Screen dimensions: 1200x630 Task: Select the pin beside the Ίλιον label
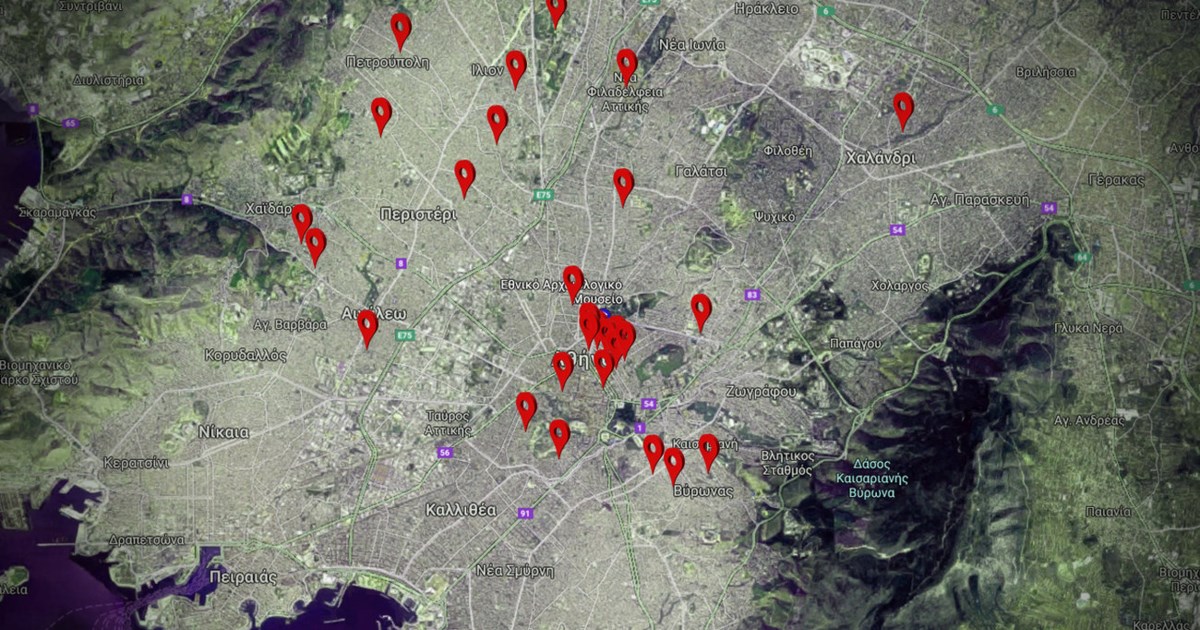[x=516, y=68]
